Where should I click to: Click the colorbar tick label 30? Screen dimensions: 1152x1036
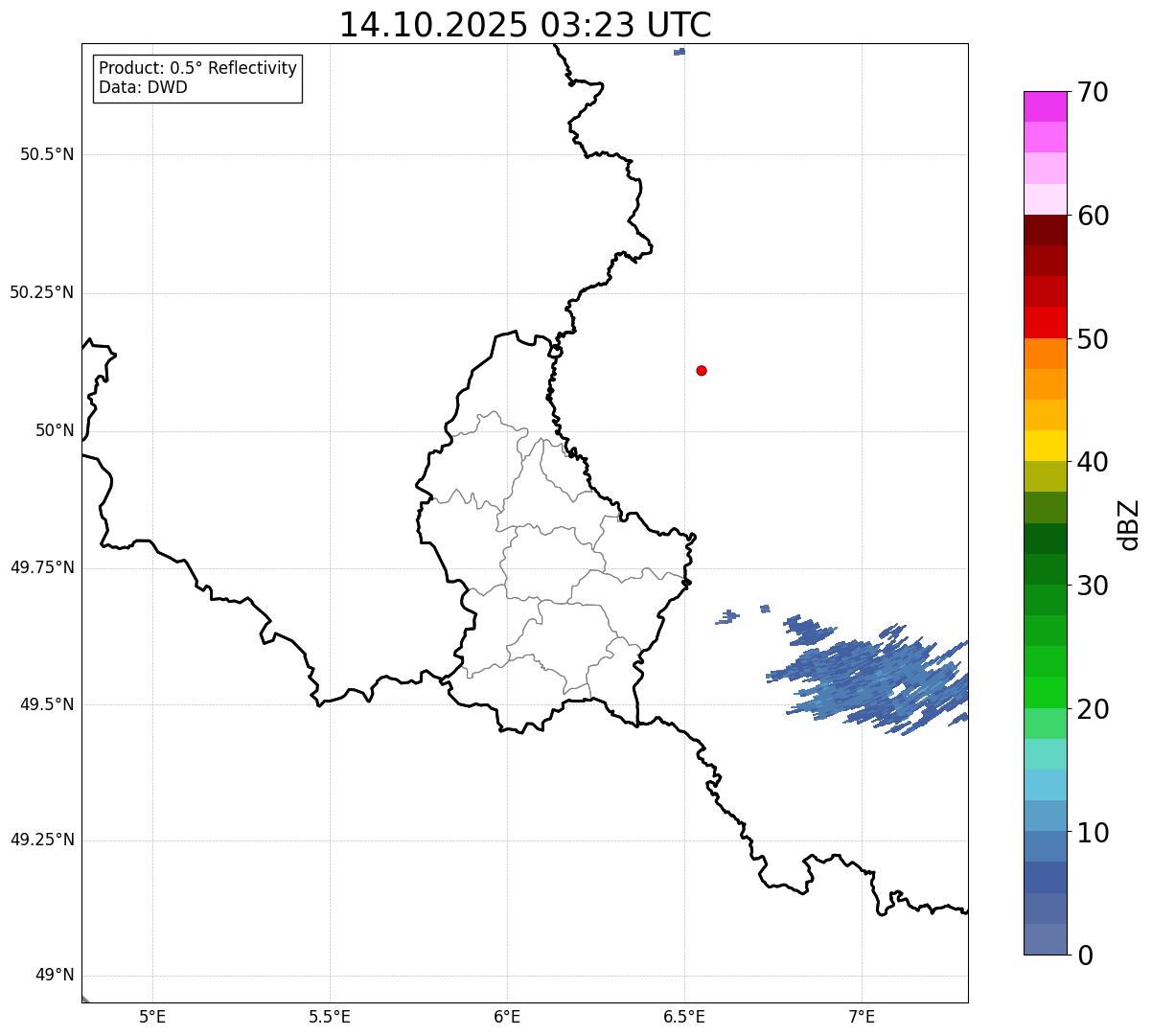point(1093,586)
